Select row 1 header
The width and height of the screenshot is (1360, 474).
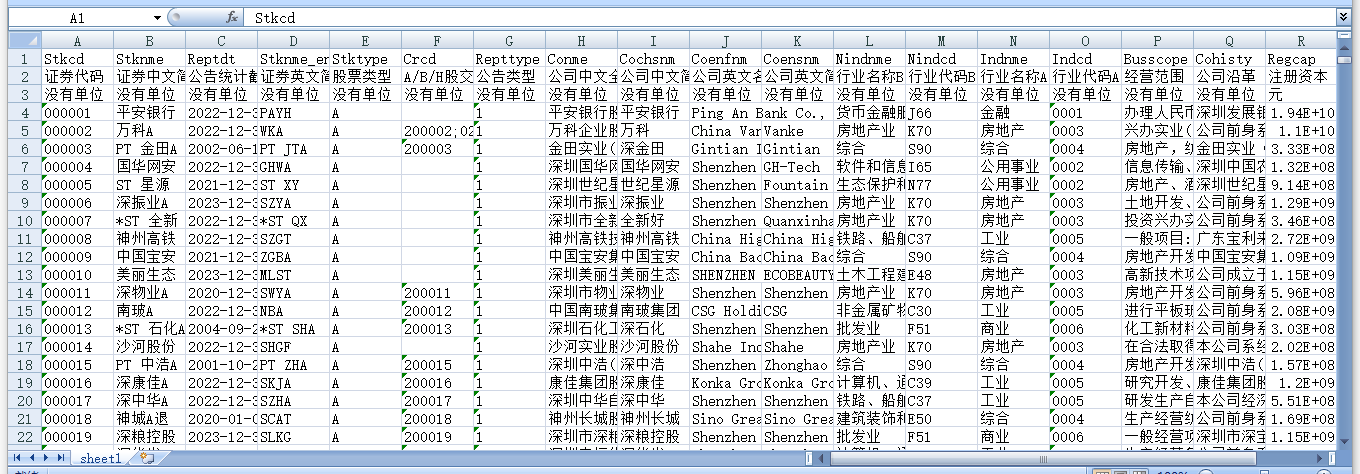(24, 58)
